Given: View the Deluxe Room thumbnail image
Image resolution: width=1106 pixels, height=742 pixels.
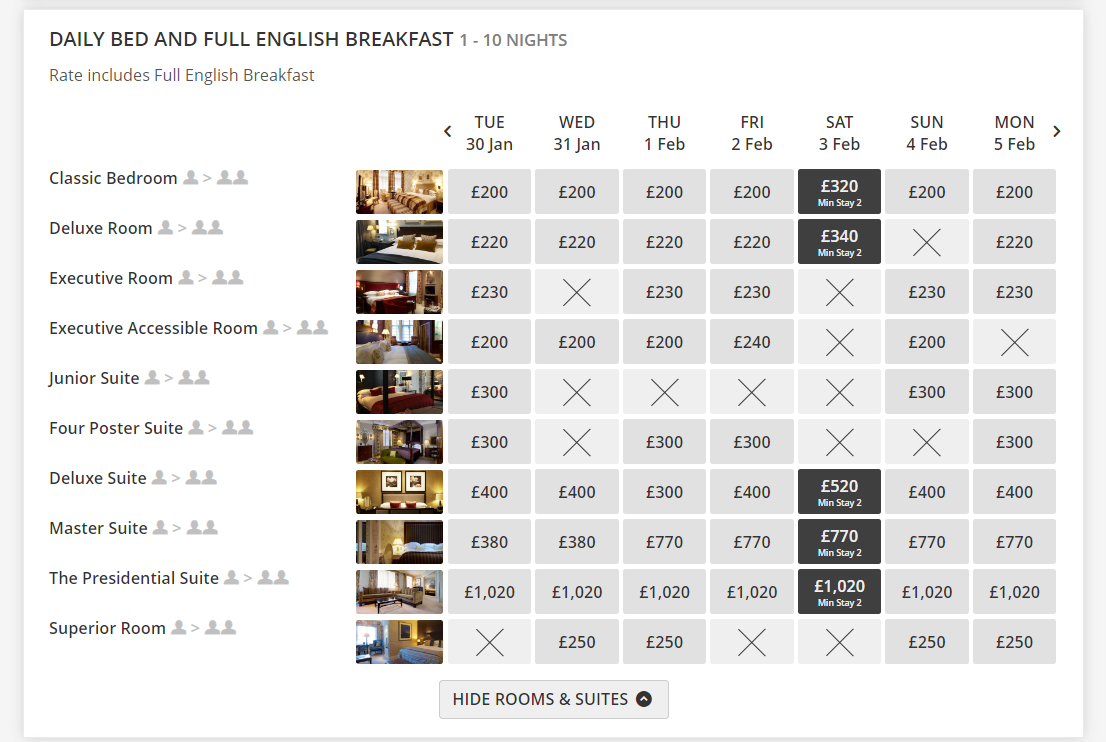Looking at the screenshot, I should [x=399, y=242].
